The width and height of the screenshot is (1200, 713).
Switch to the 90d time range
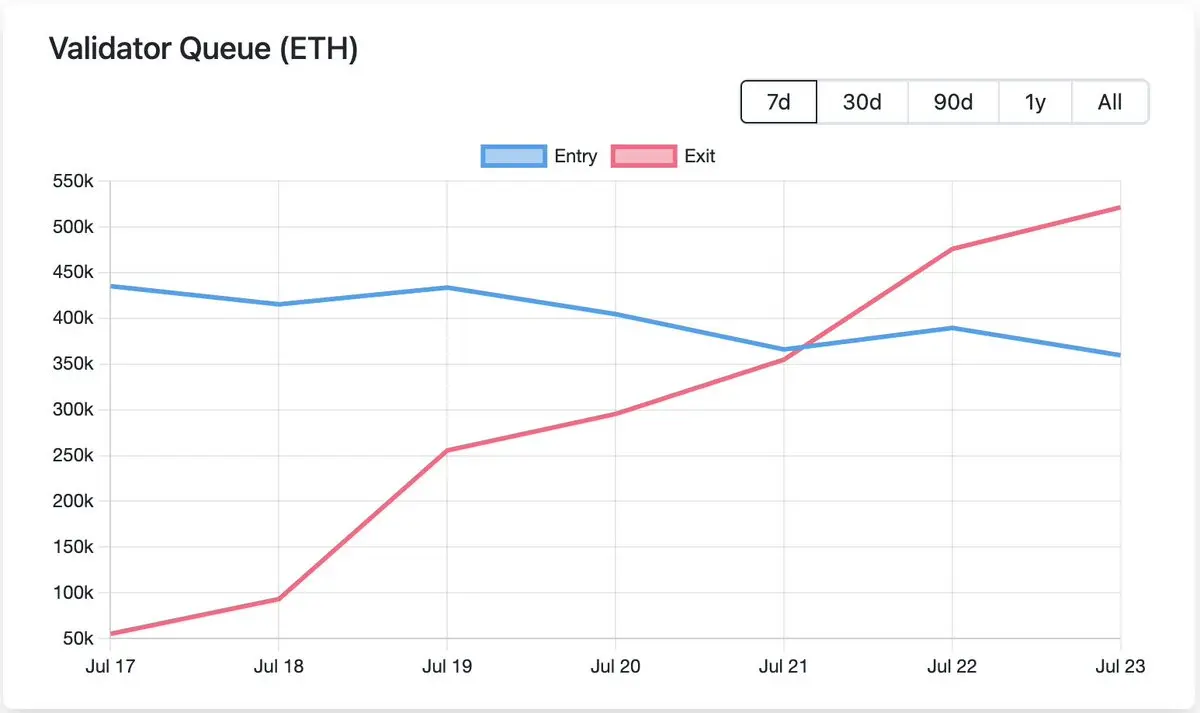click(x=953, y=102)
